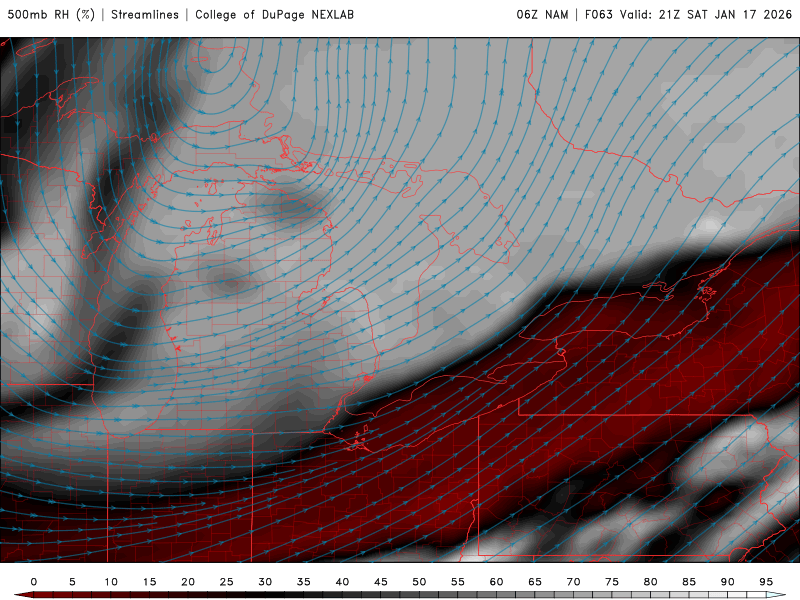Click the colorbar label "95"
This screenshot has height=600, width=800.
[x=766, y=582]
